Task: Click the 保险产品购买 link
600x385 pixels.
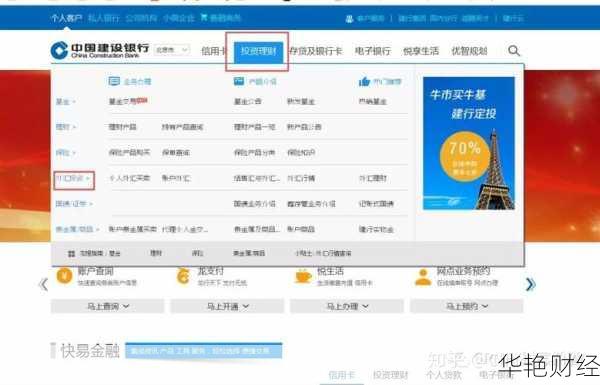Action: [x=129, y=152]
